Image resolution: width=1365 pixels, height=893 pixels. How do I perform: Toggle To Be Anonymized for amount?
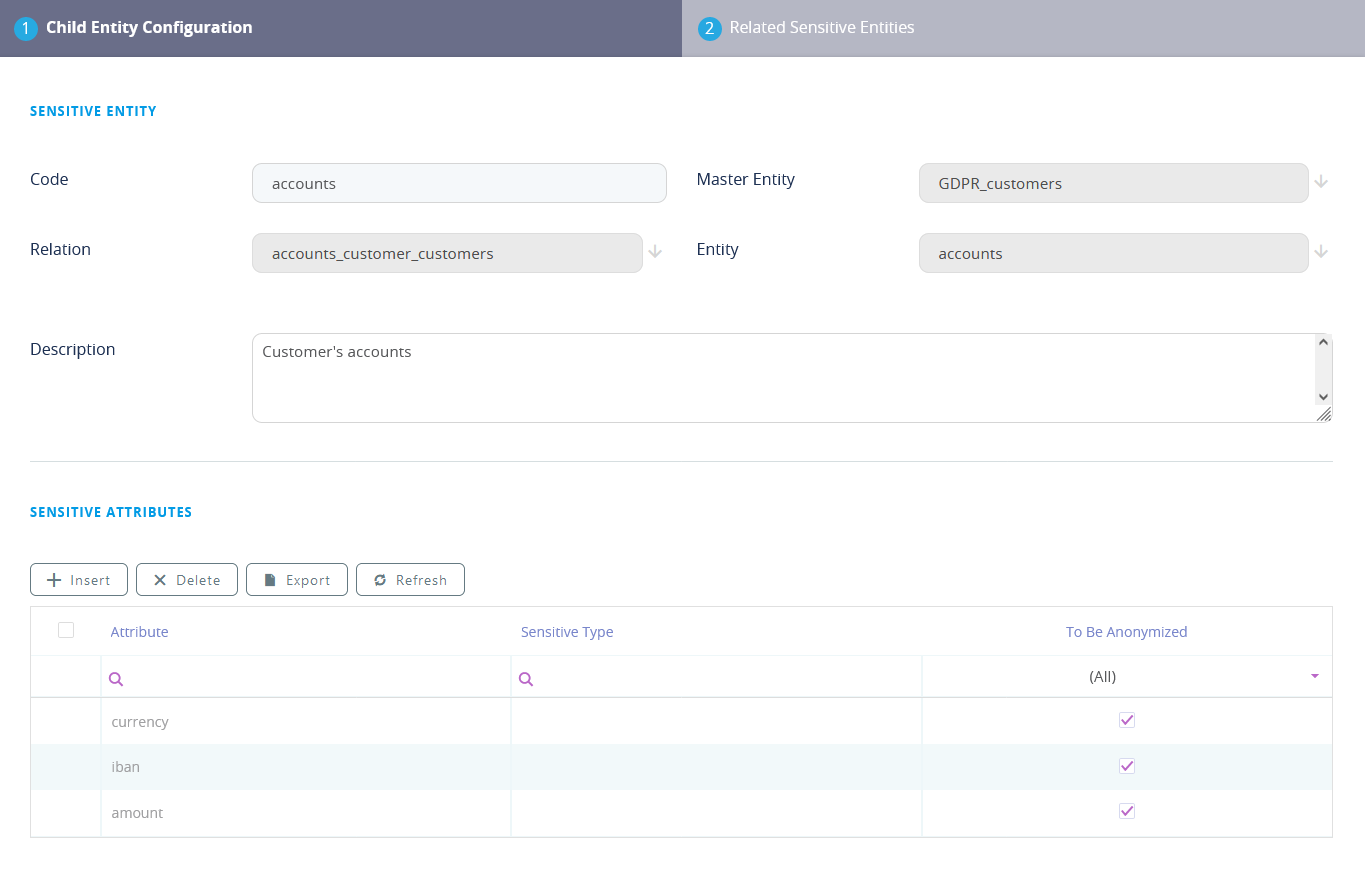(x=1127, y=811)
